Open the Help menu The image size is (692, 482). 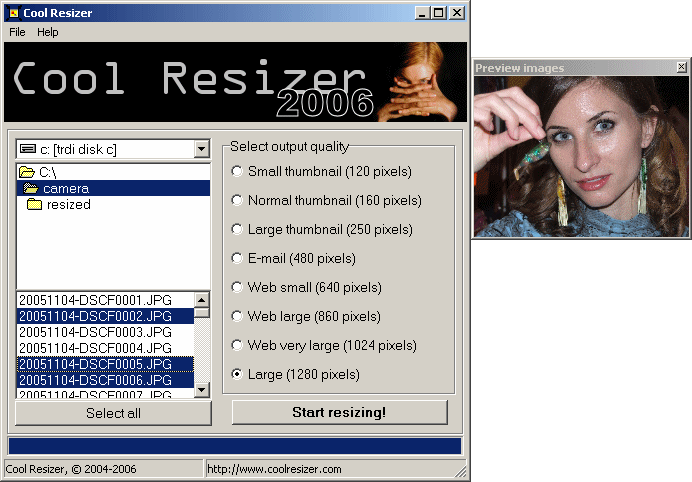[x=48, y=32]
